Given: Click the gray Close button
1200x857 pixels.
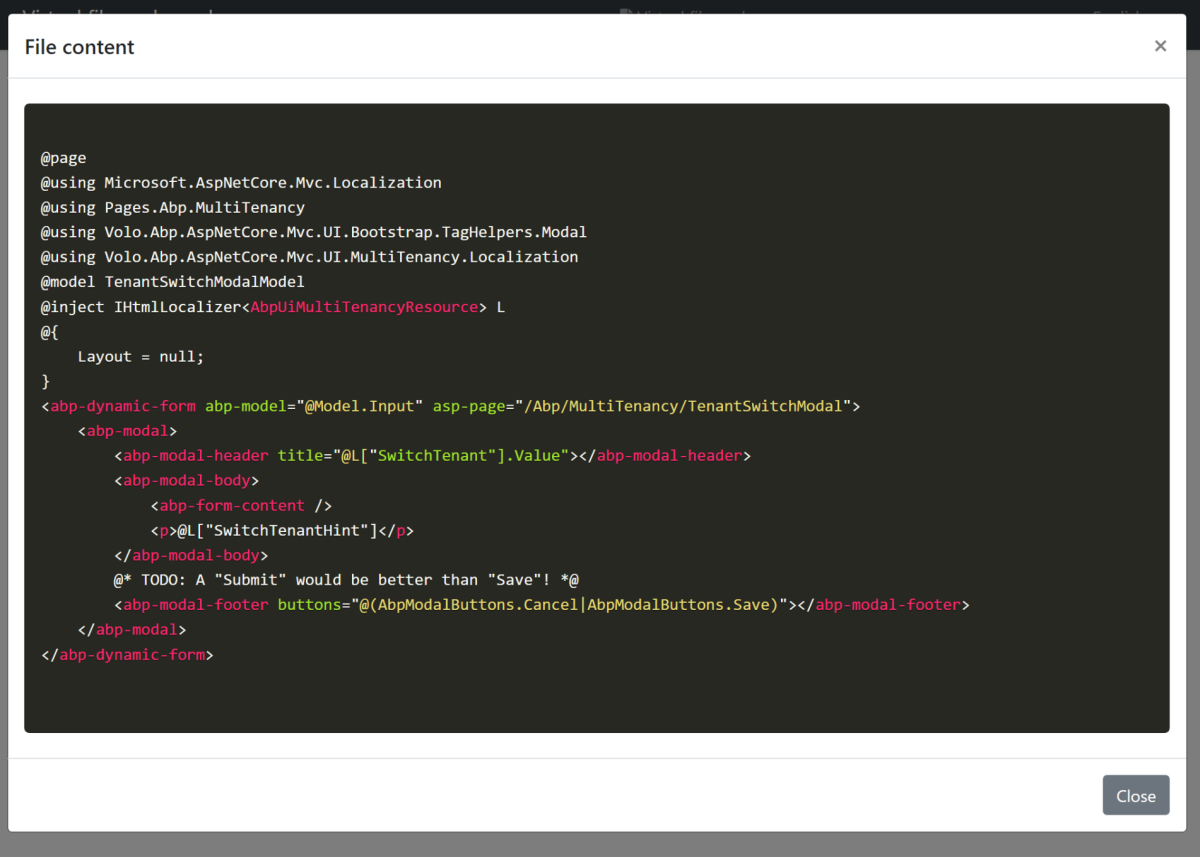Looking at the screenshot, I should 1135,795.
